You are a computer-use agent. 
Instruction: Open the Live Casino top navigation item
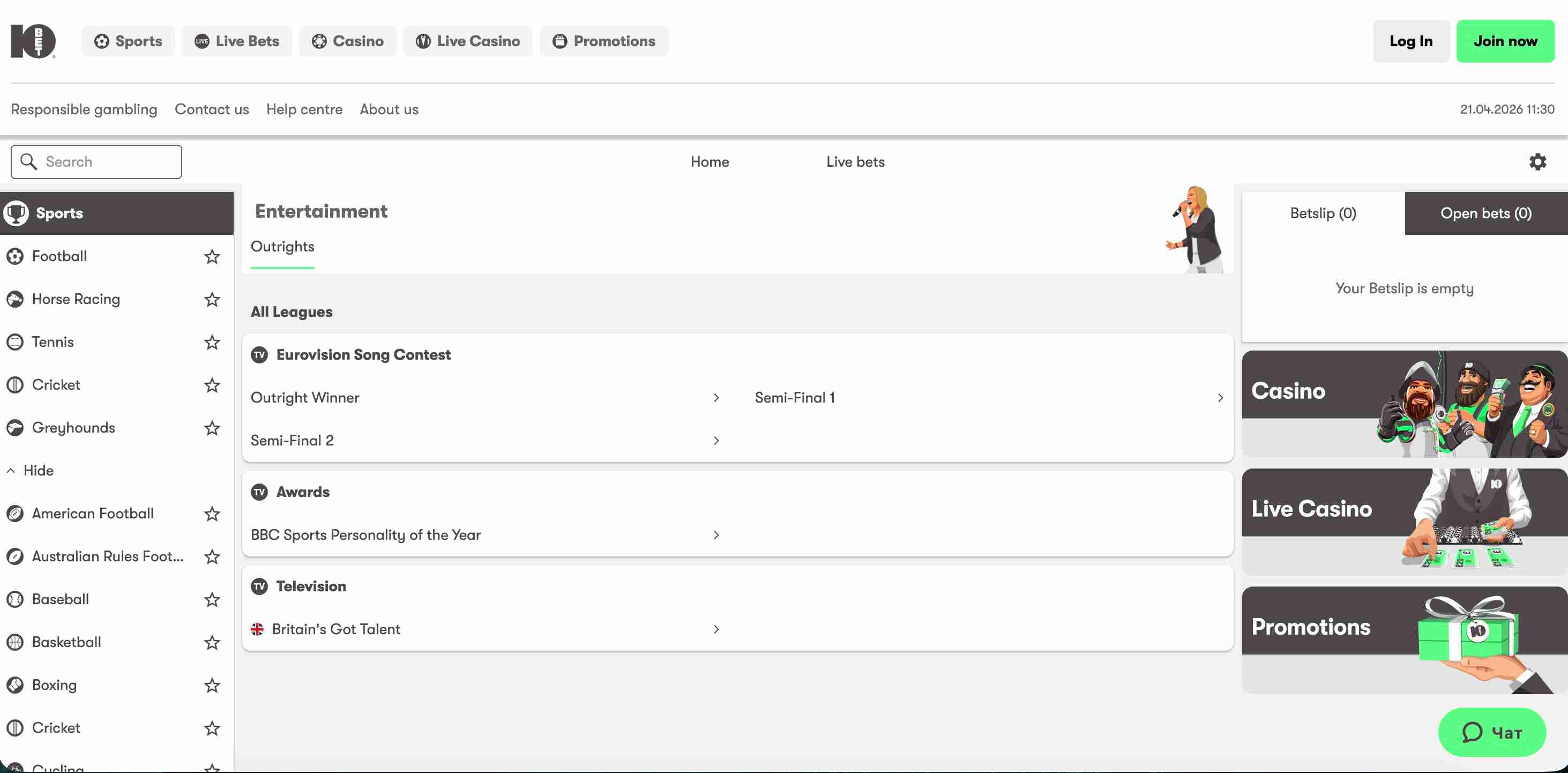pos(467,41)
